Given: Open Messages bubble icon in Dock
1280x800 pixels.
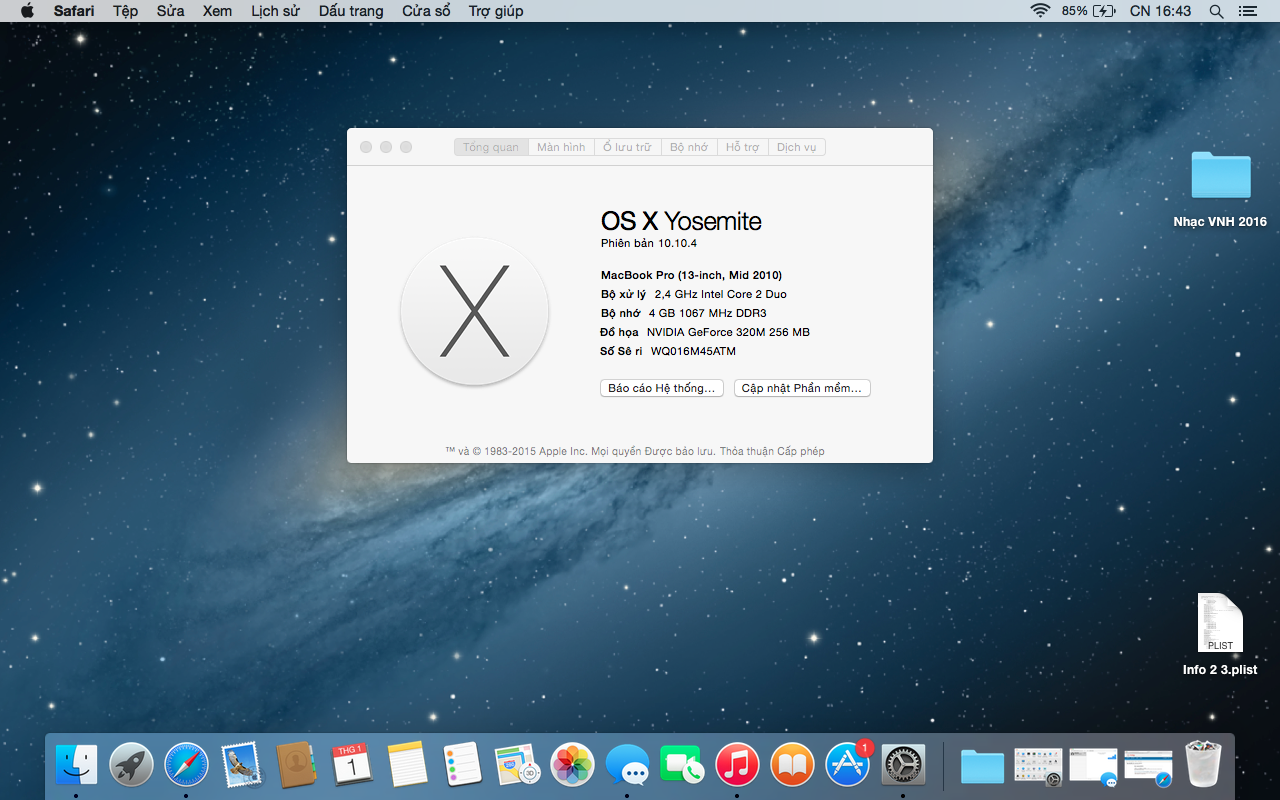Looking at the screenshot, I should point(627,765).
